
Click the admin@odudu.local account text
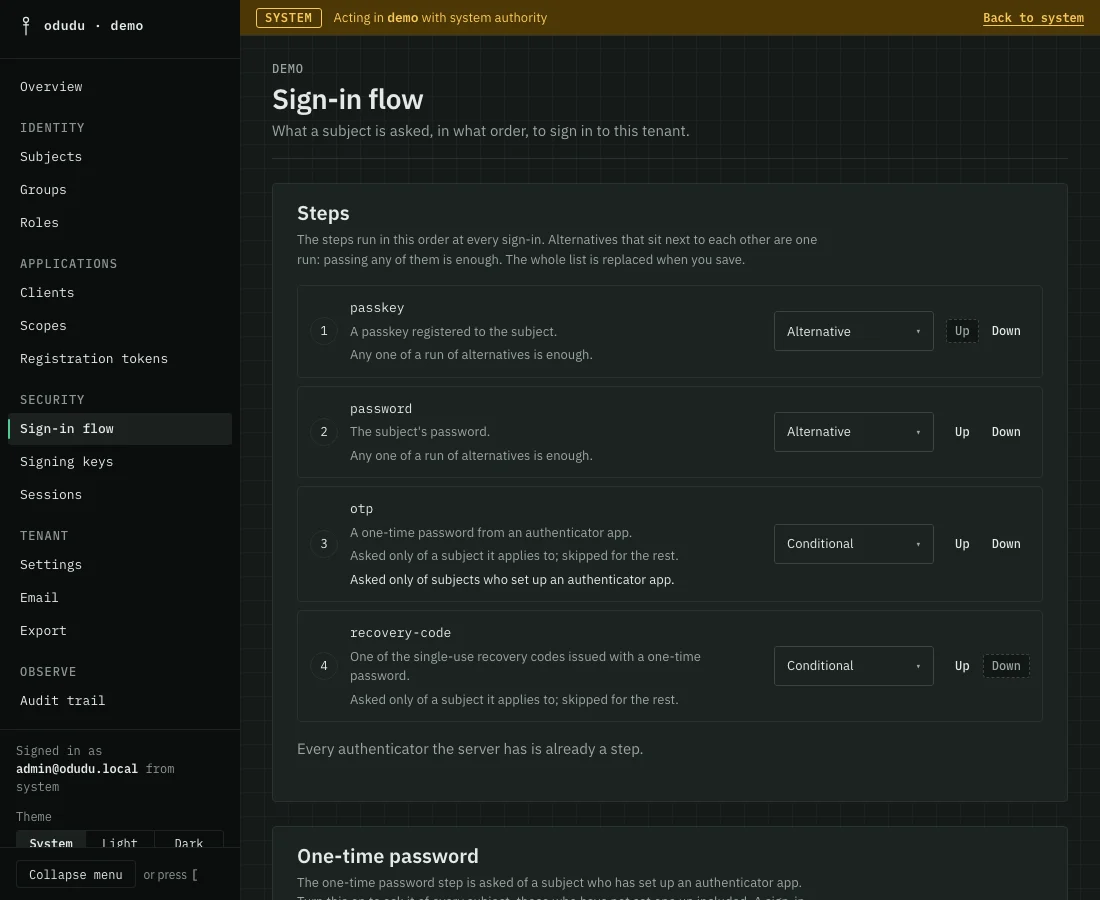pyautogui.click(x=77, y=769)
